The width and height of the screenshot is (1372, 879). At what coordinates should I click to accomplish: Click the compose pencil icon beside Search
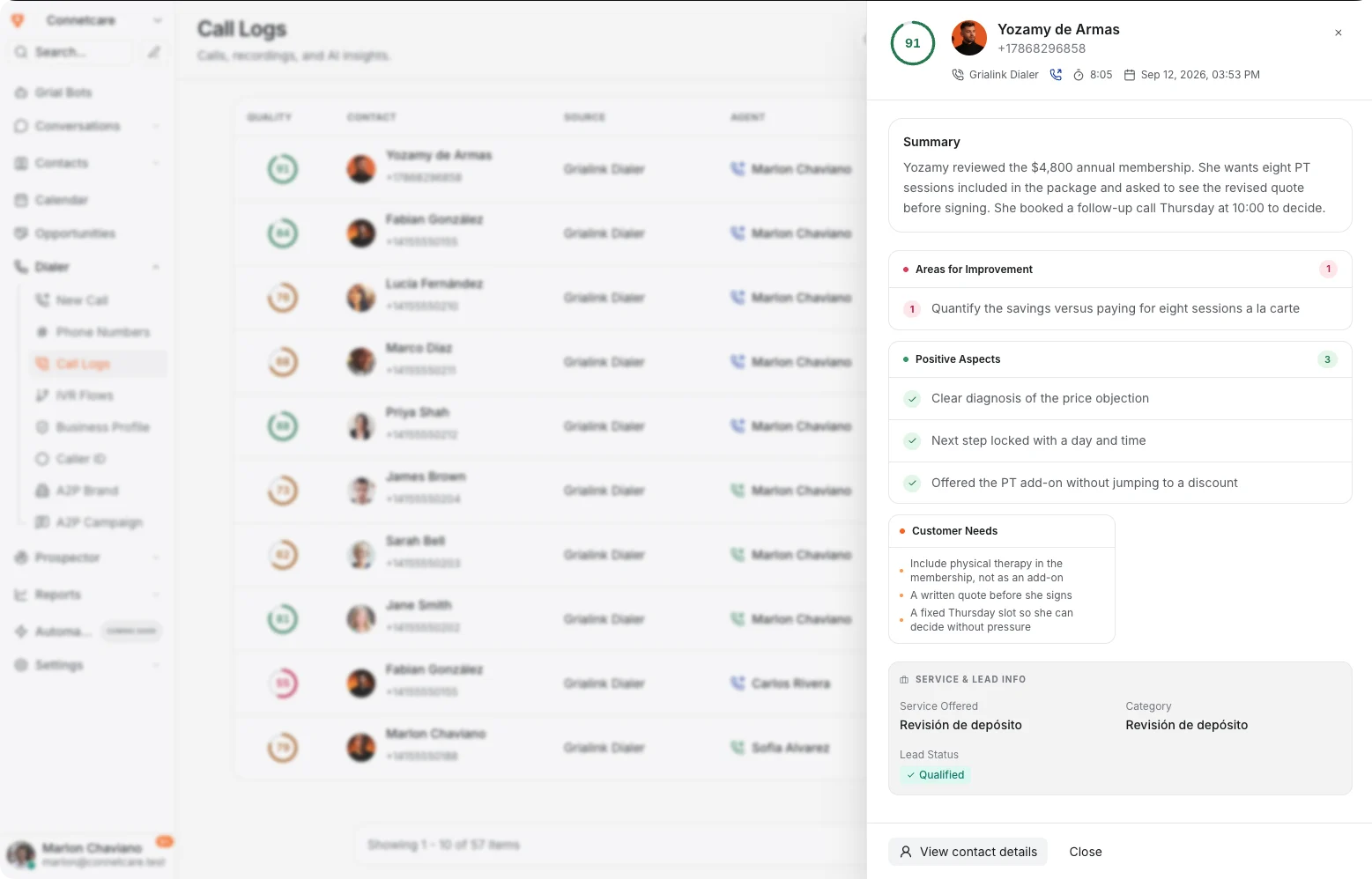coord(153,52)
